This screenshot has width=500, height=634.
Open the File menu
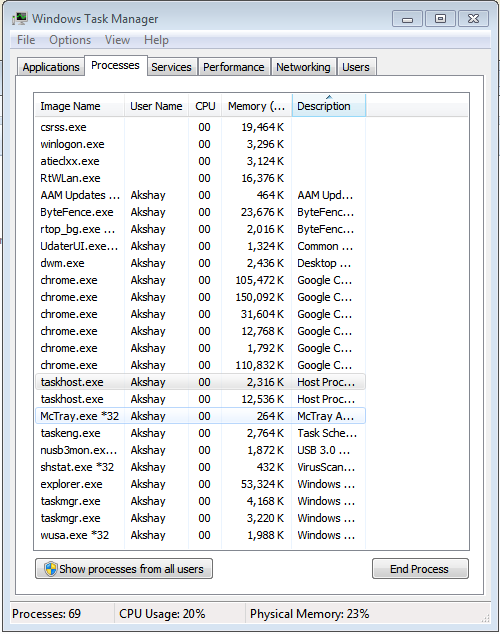(x=26, y=40)
